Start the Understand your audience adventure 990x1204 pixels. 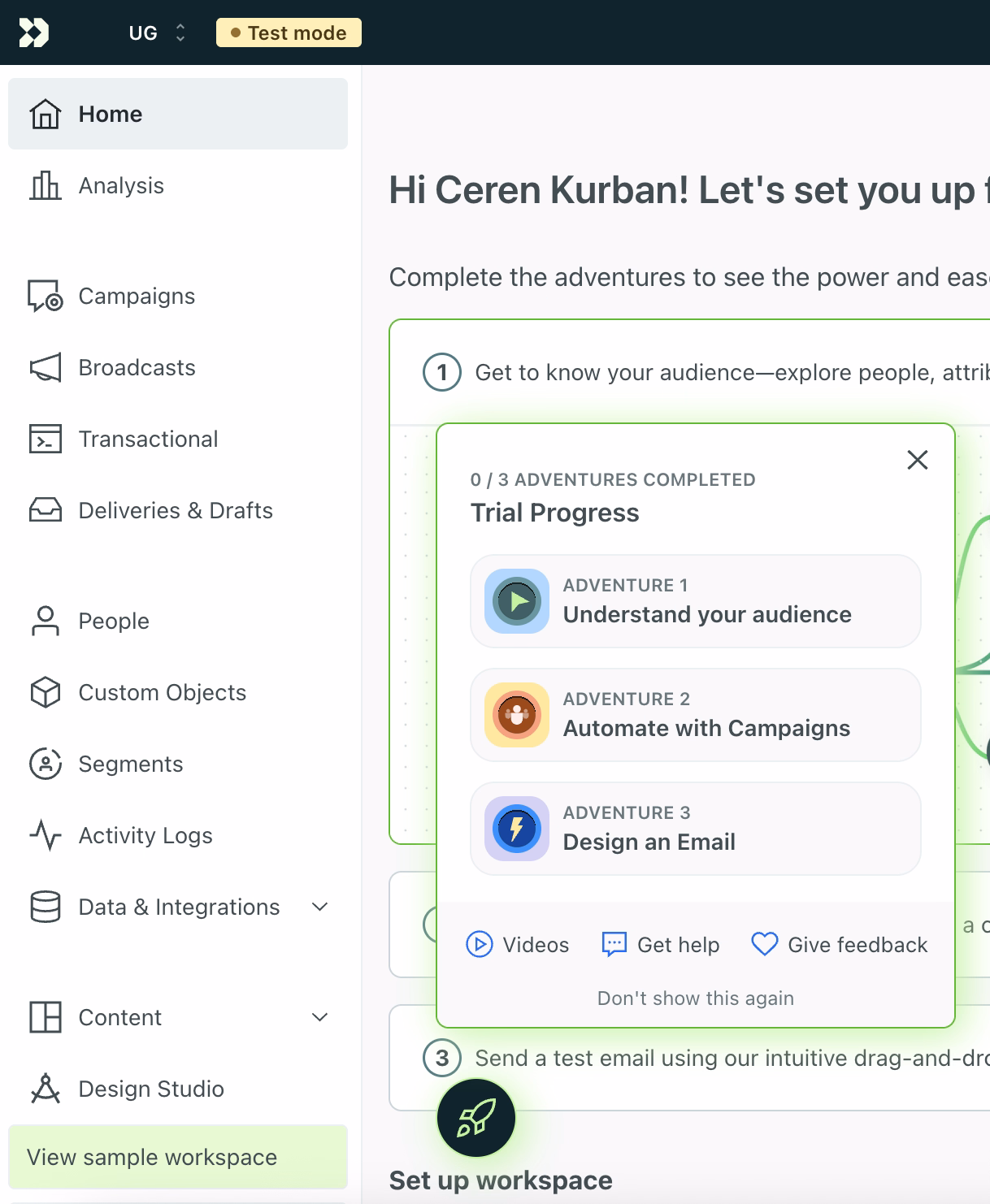695,601
